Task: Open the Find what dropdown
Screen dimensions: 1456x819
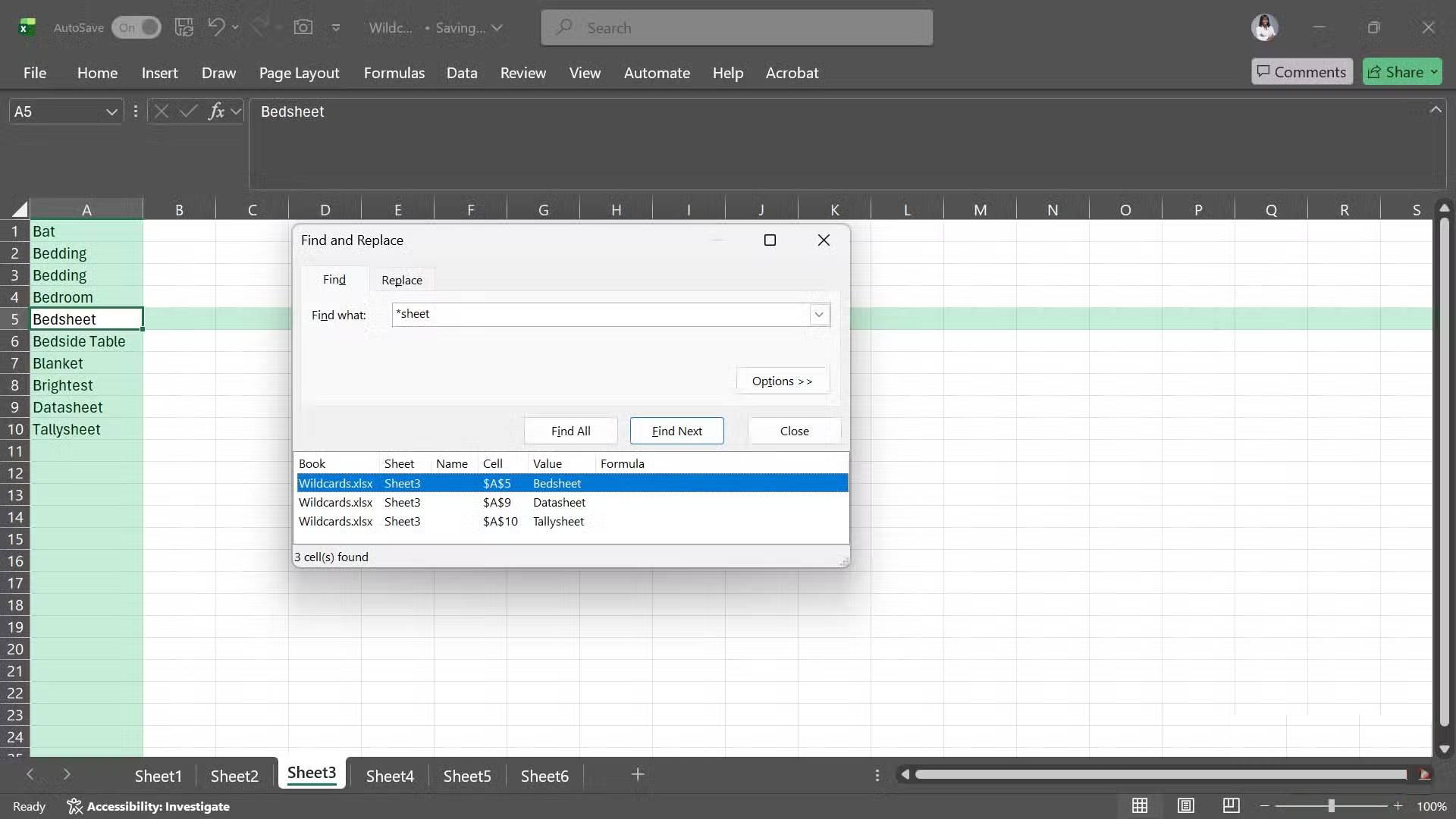Action: point(818,314)
